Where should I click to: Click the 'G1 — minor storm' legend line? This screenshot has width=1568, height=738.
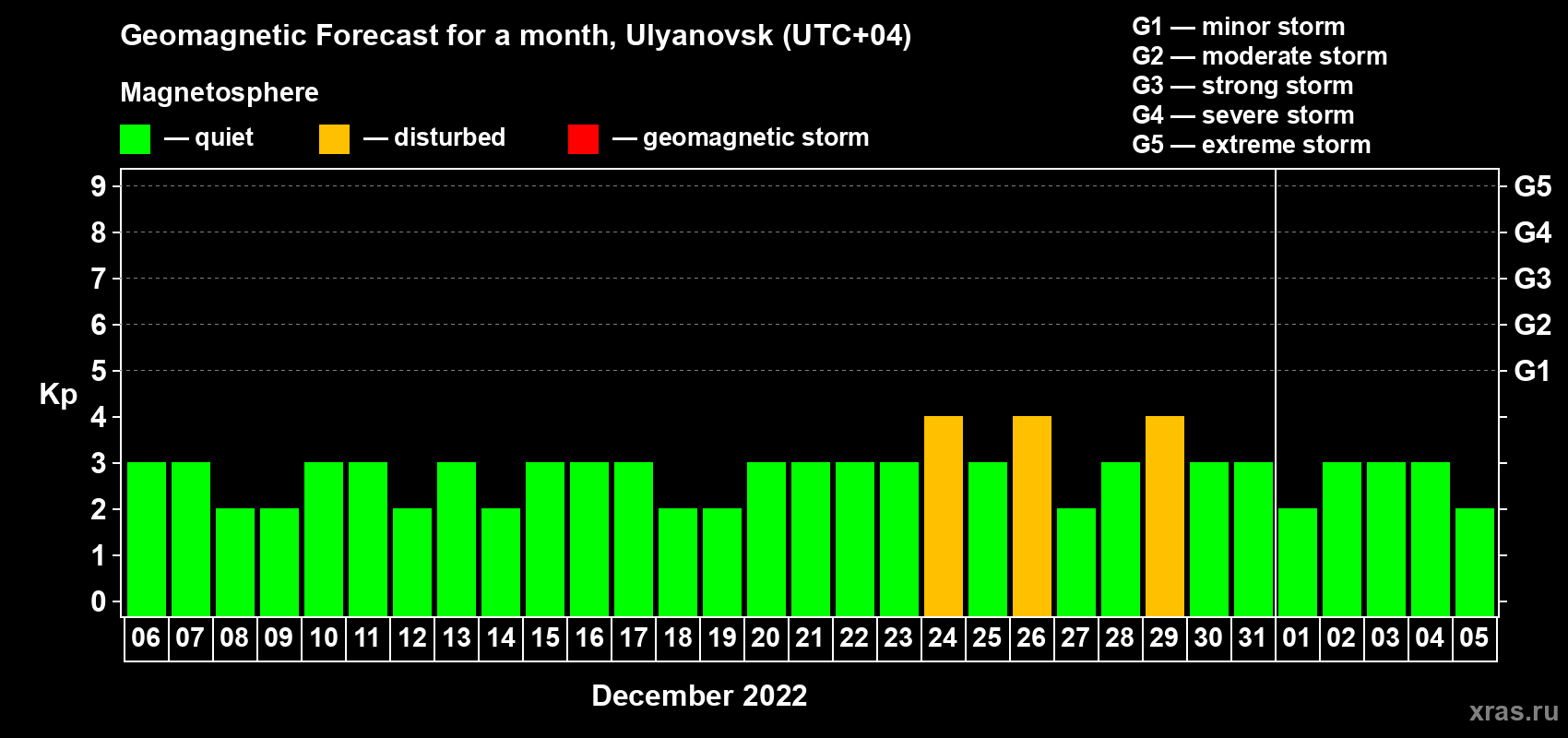[1239, 27]
